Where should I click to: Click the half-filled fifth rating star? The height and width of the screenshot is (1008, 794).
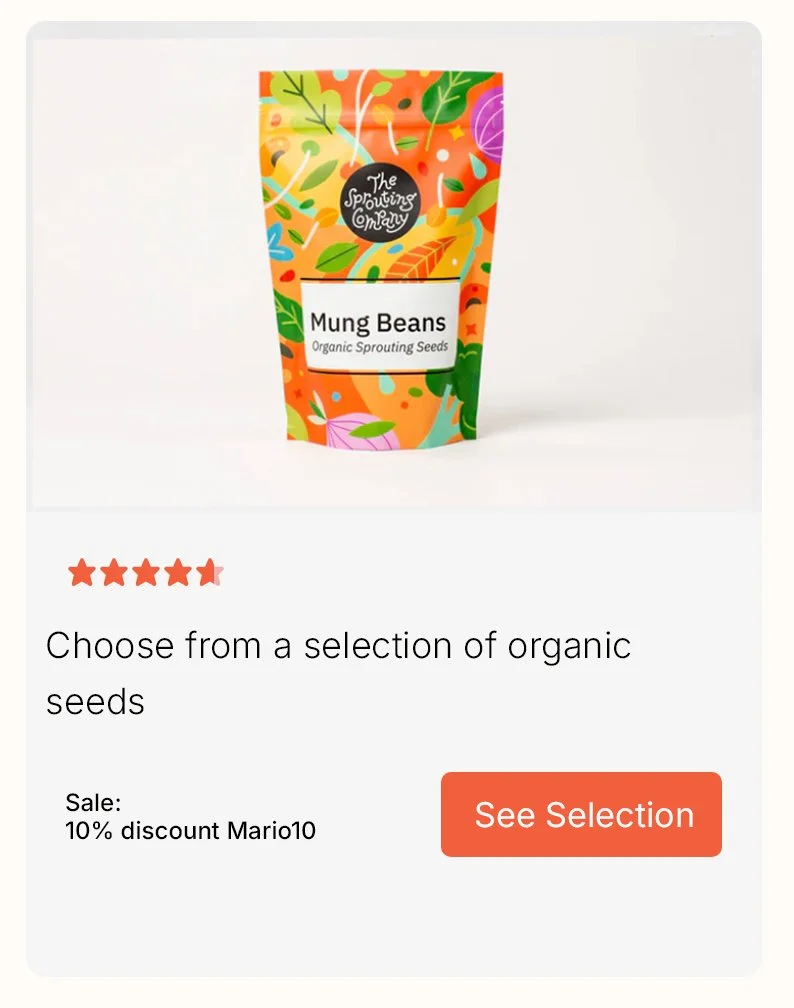click(209, 572)
